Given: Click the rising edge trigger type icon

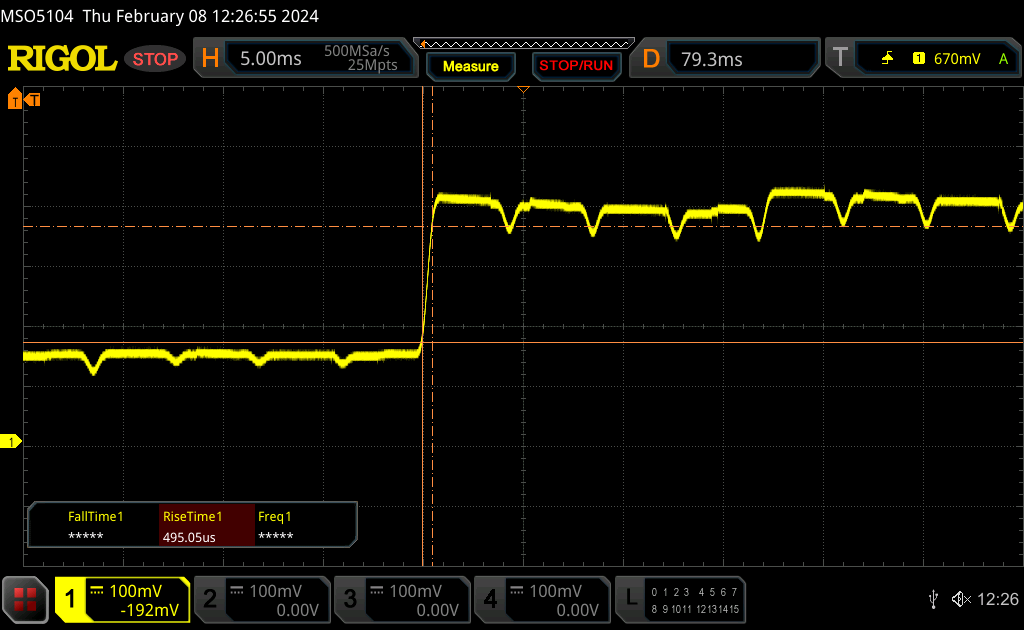Looking at the screenshot, I should (x=887, y=59).
